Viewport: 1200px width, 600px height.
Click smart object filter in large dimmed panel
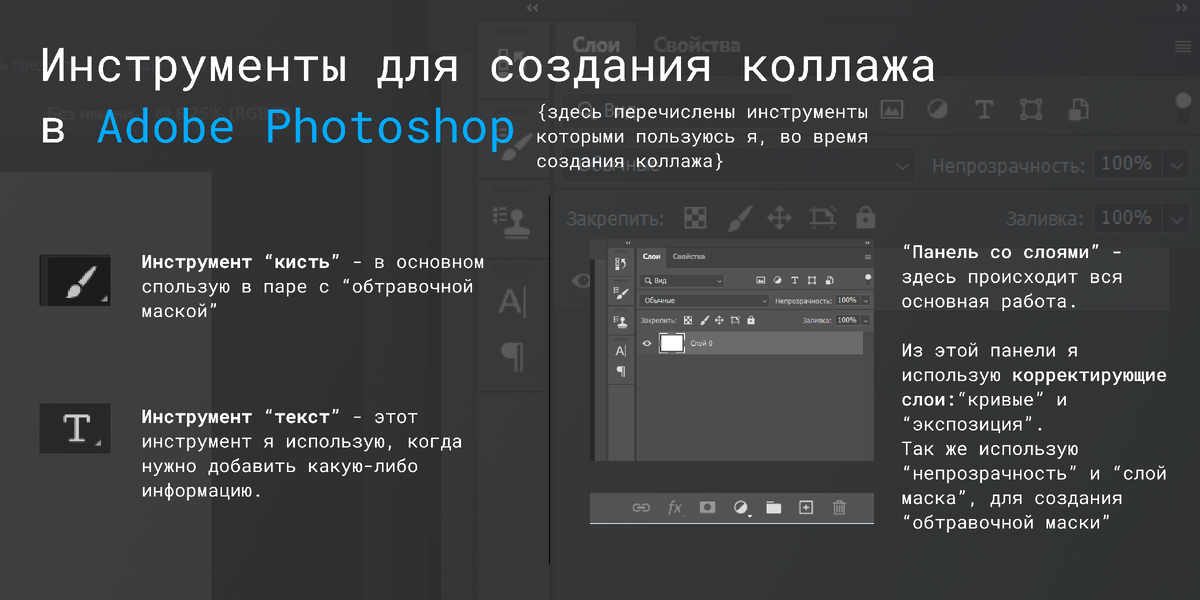(1077, 109)
